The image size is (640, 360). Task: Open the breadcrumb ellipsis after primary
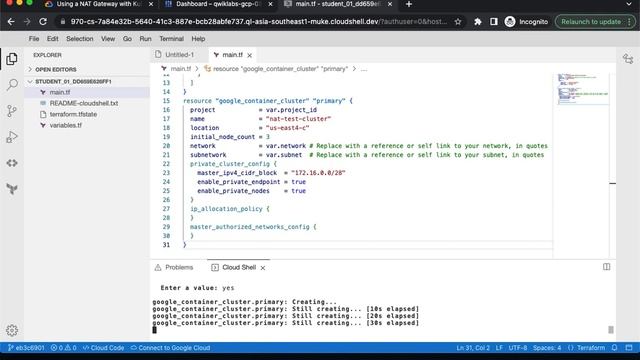click(364, 69)
